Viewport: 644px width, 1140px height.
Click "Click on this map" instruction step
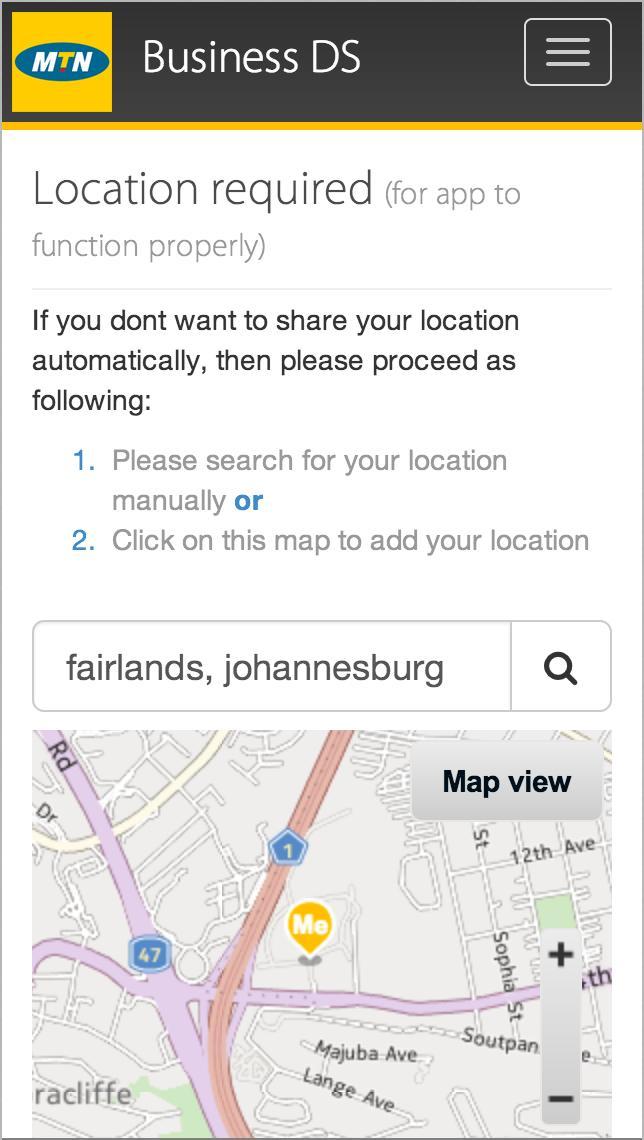[350, 540]
